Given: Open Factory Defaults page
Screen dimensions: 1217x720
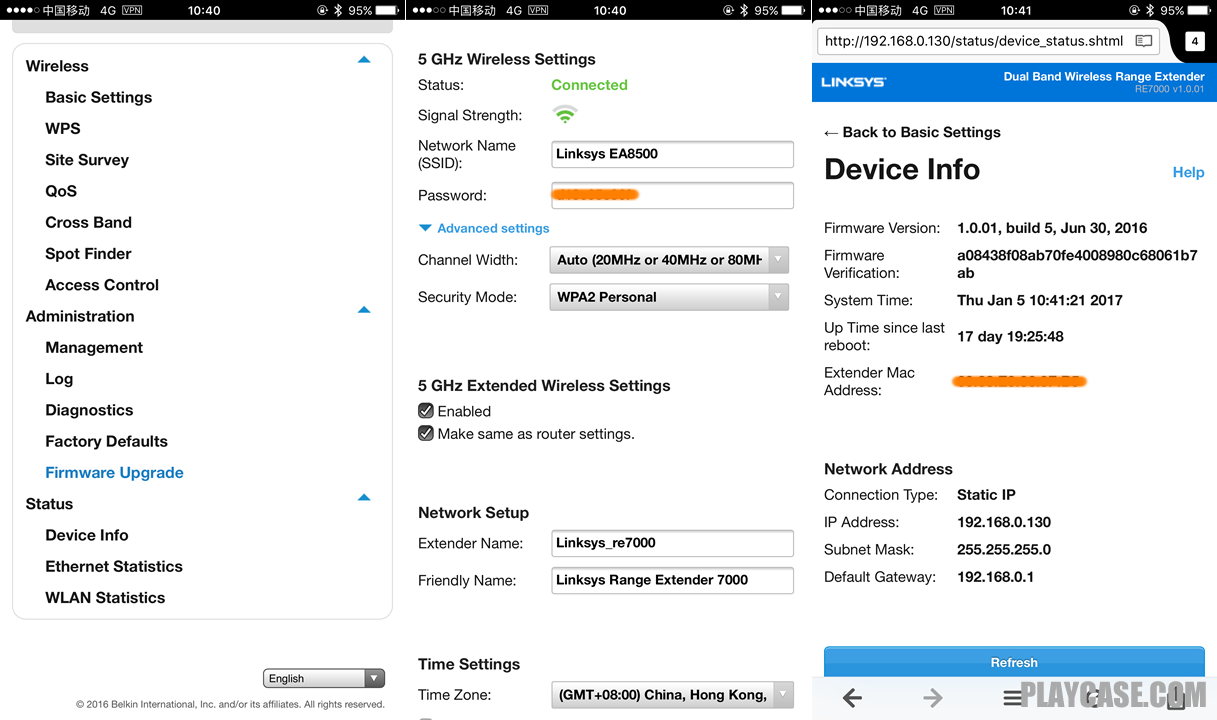Looking at the screenshot, I should point(107,441).
